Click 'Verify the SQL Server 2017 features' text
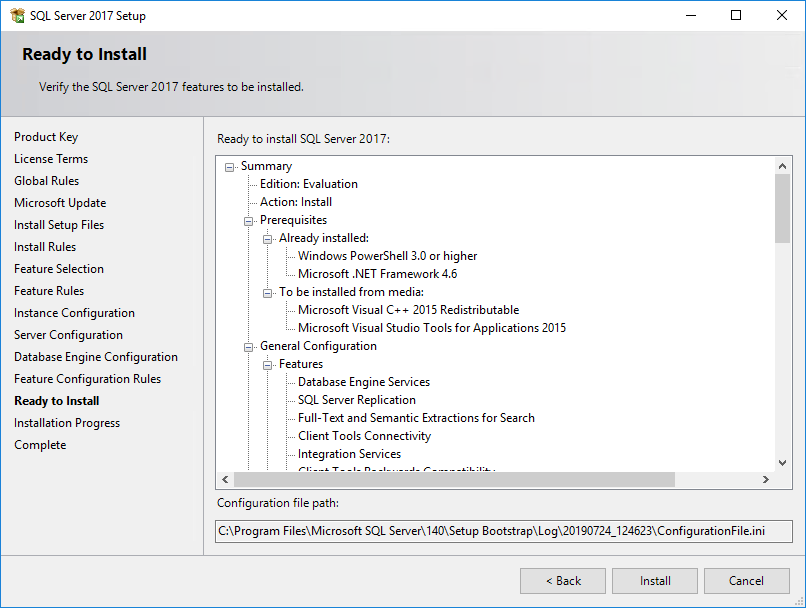 click(171, 87)
